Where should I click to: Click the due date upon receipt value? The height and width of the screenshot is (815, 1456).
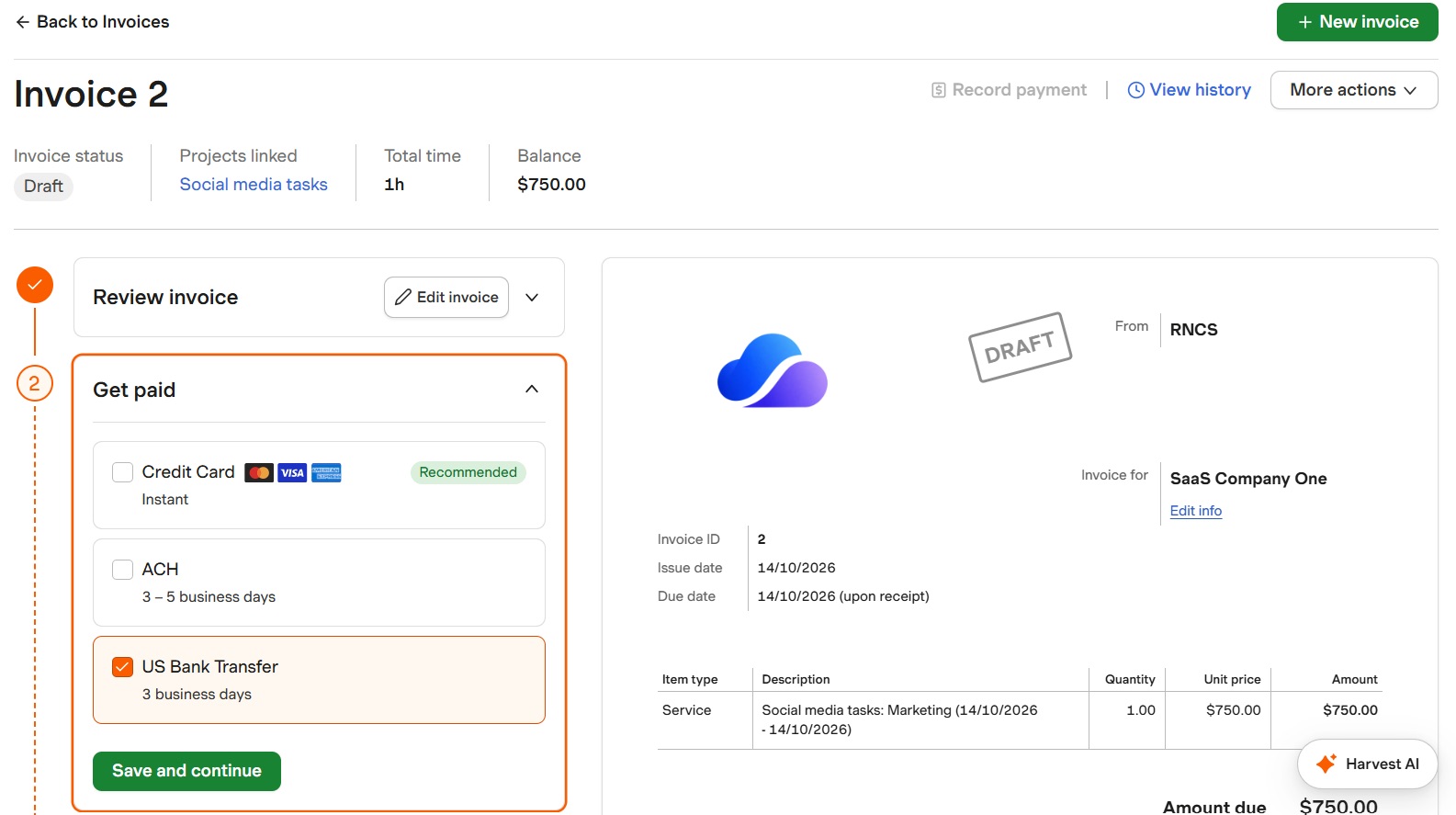[843, 596]
